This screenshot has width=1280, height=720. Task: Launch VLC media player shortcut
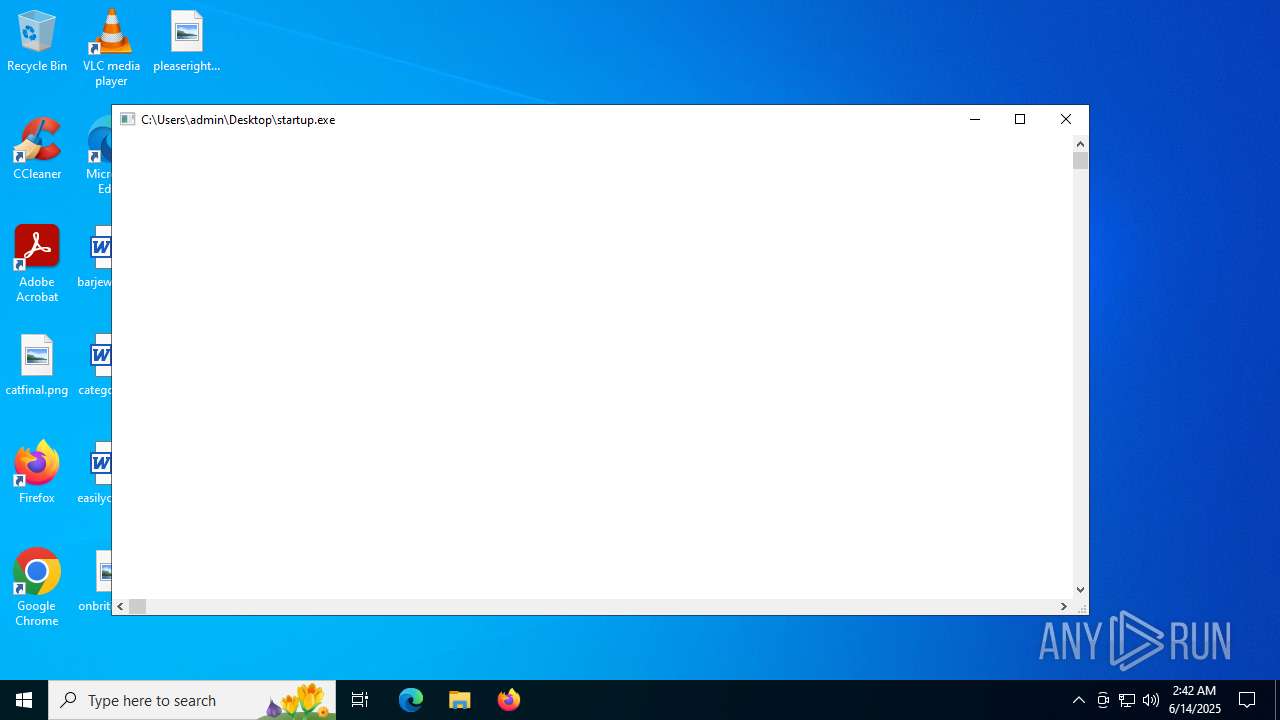[x=111, y=47]
